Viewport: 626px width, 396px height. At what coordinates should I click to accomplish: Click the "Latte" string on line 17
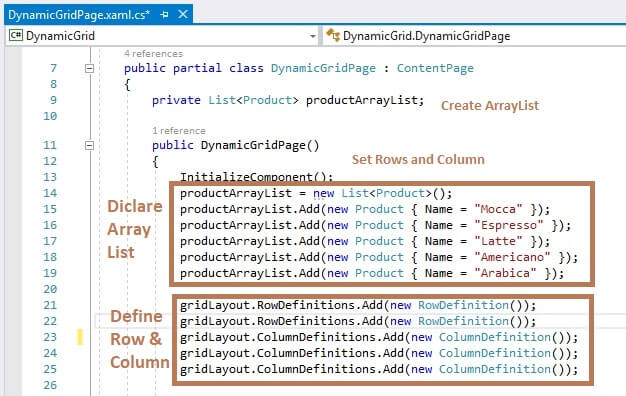[498, 241]
